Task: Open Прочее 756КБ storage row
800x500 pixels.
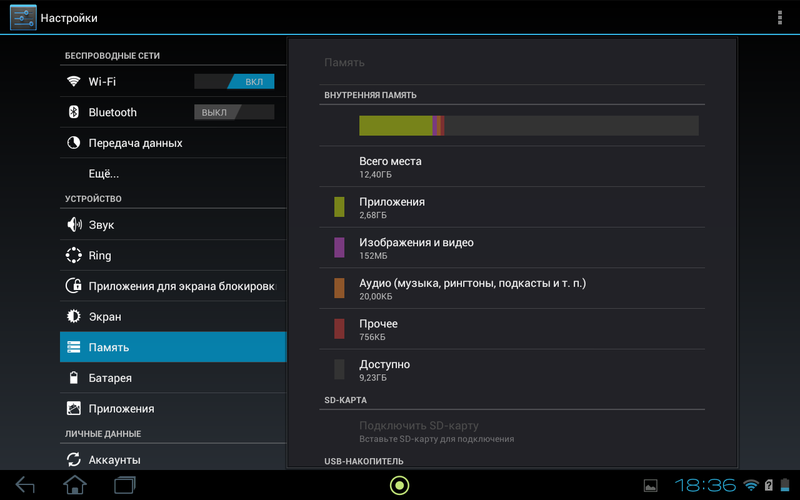Action: coord(512,329)
